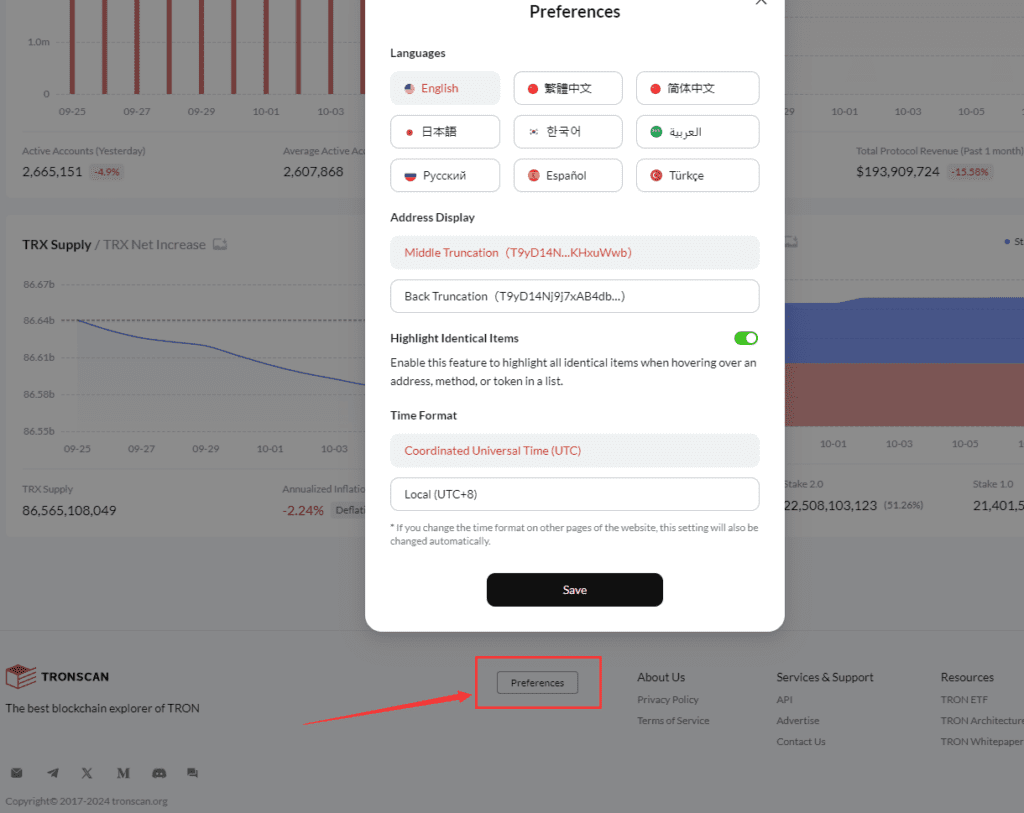Click the Discord icon in the footer
This screenshot has width=1024, height=813.
coord(159,772)
